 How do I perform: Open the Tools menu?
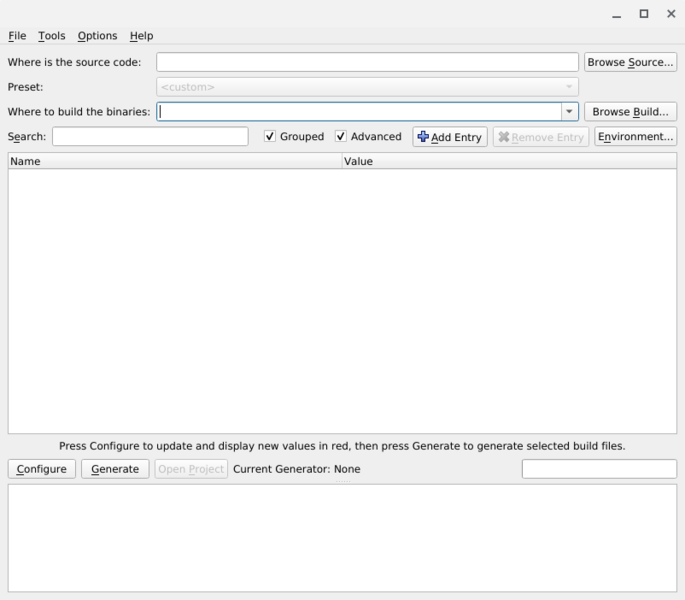(x=52, y=36)
